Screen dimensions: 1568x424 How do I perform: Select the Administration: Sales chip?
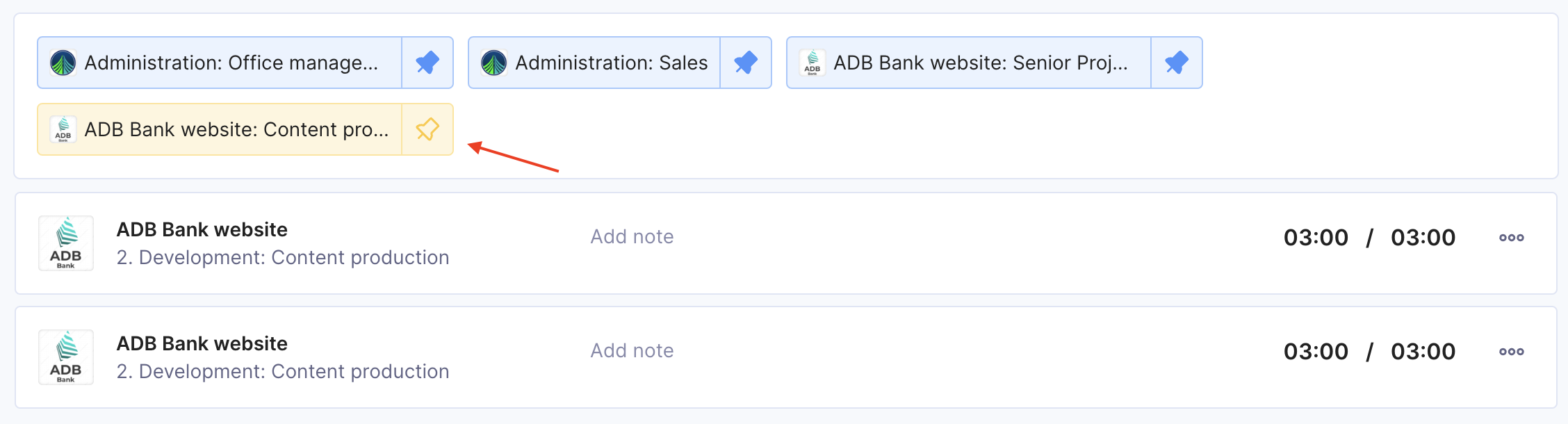tap(594, 63)
